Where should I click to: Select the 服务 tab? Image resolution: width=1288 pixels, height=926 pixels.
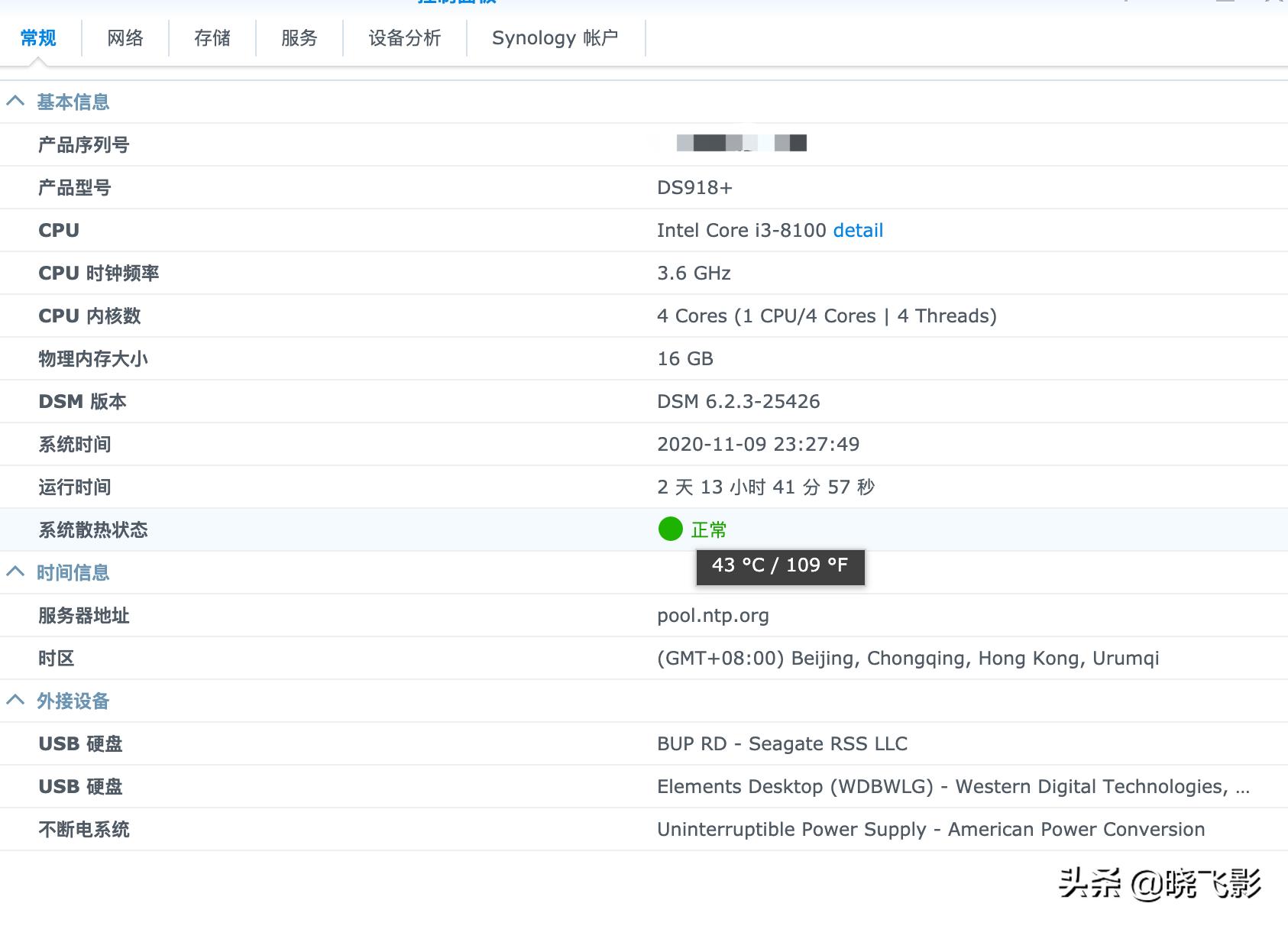(x=299, y=38)
